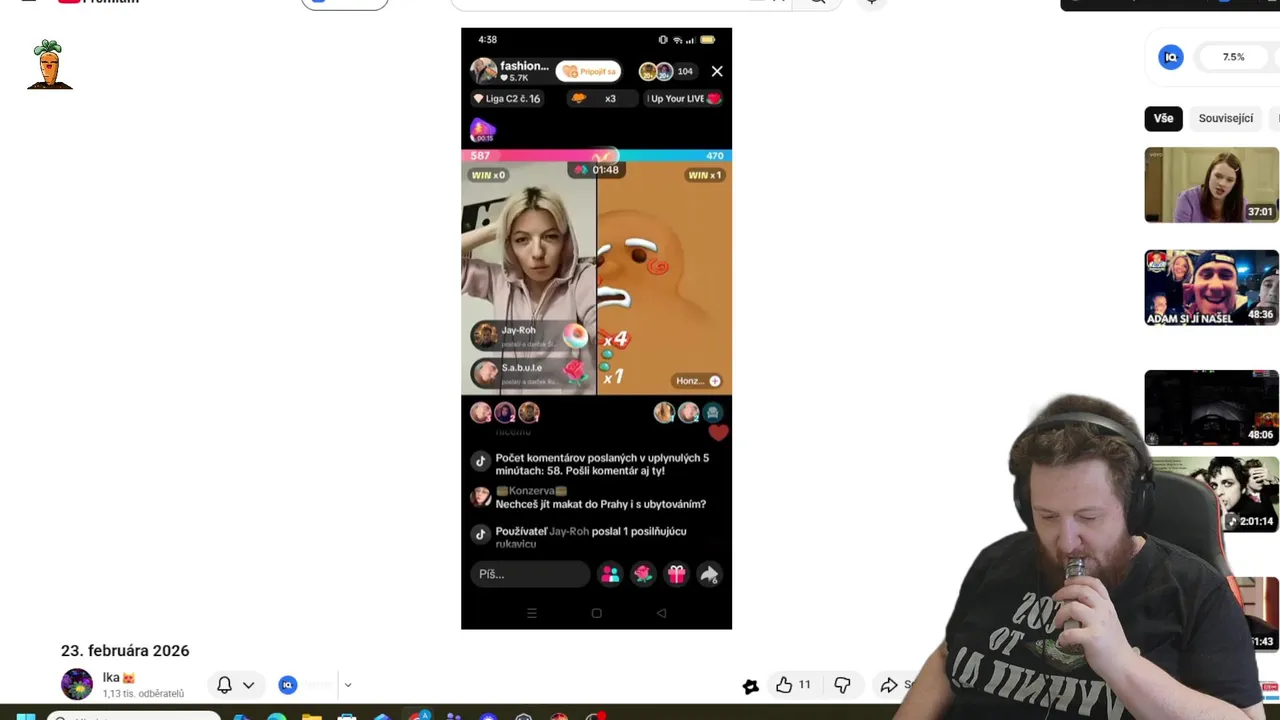The width and height of the screenshot is (1280, 720).
Task: Click the 23. februára 2026 date
Action: pos(125,651)
